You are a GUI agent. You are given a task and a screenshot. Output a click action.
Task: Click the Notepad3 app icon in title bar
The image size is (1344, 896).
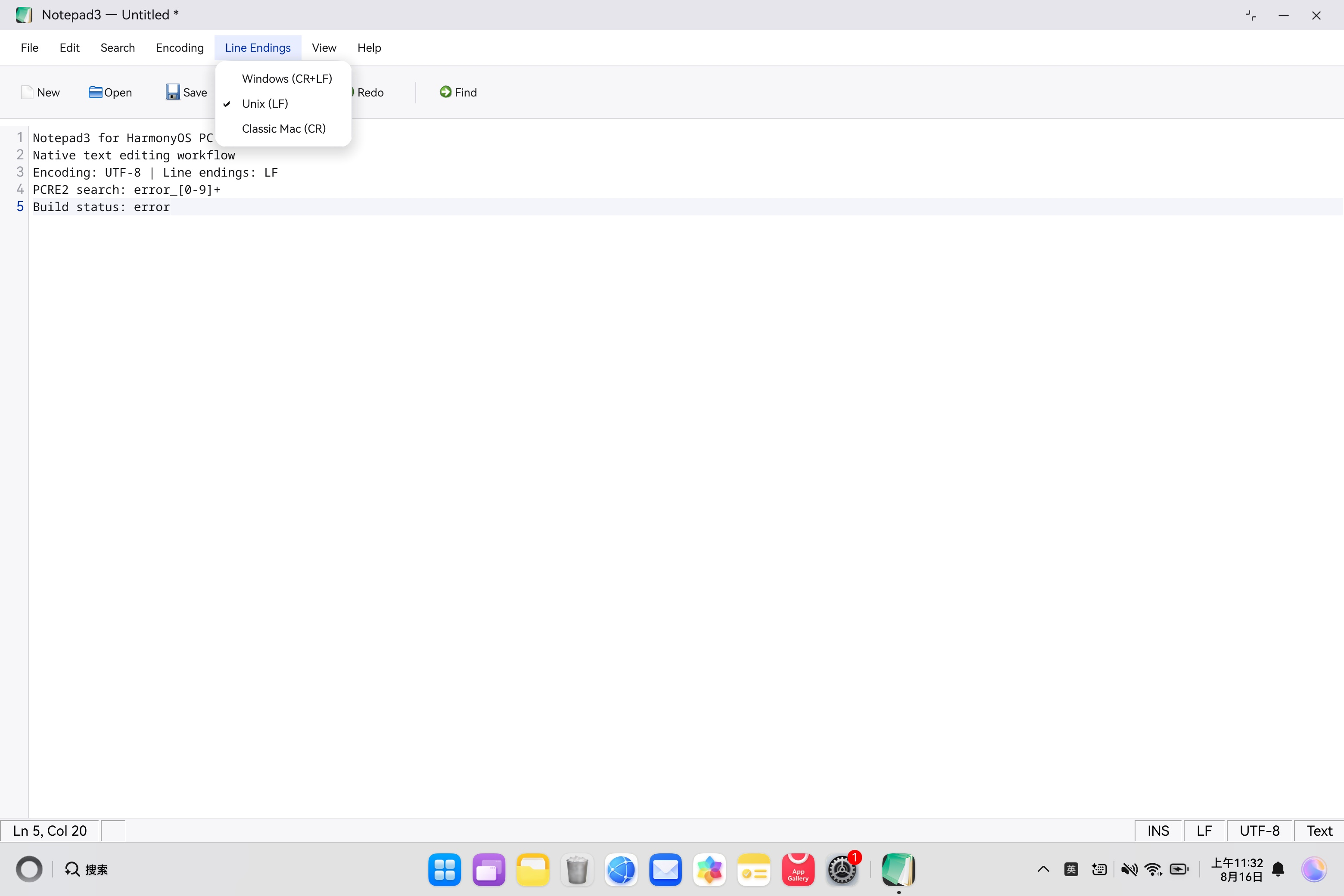point(24,15)
